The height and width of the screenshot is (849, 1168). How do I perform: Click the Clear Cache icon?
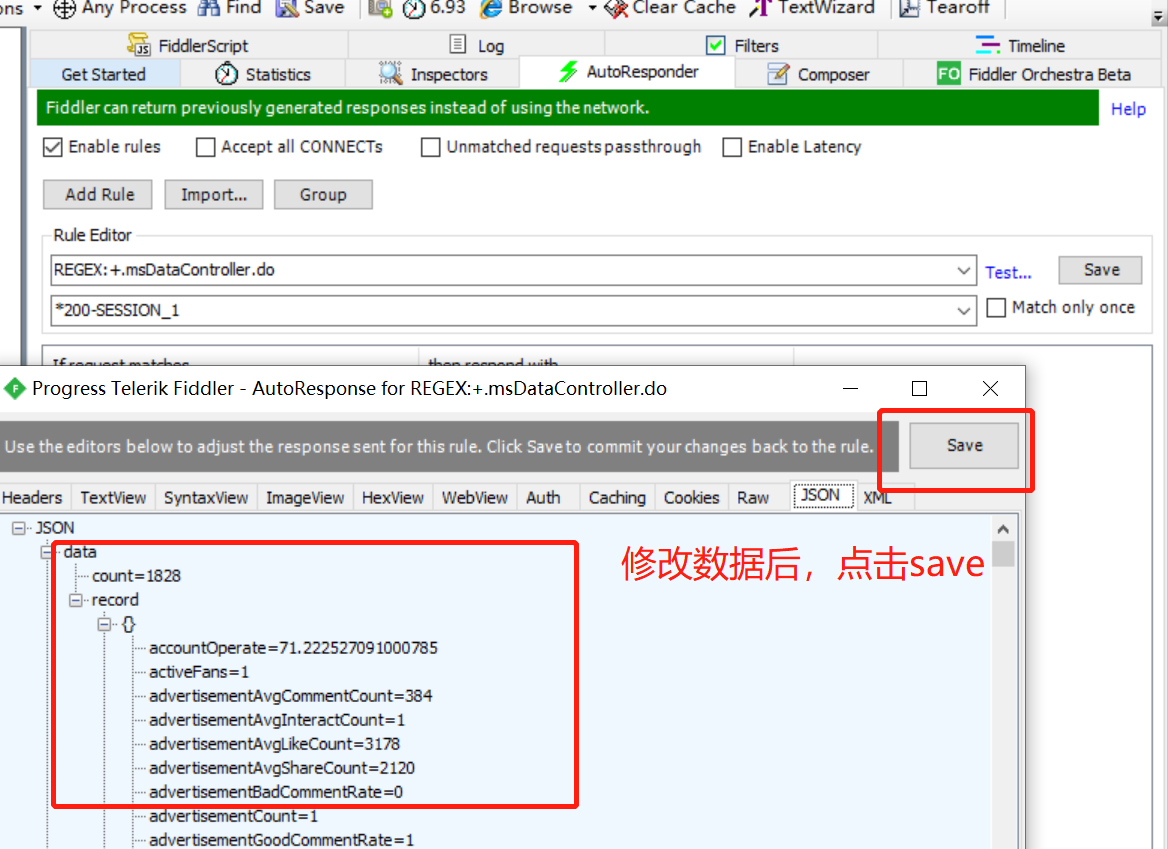click(x=615, y=8)
